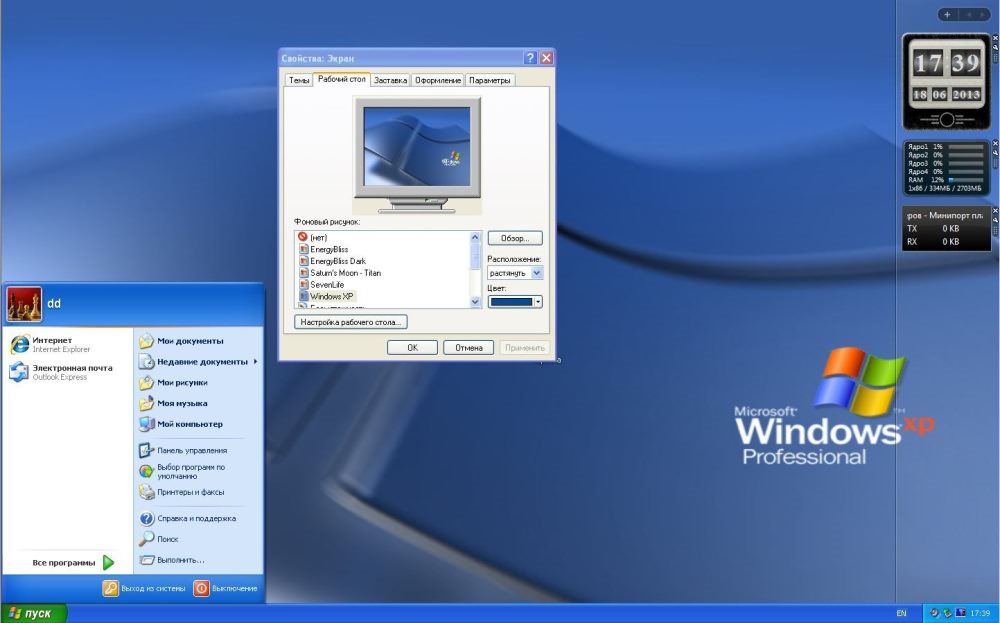Click the Выключение power button
The height and width of the screenshot is (623, 1000).
(x=225, y=588)
